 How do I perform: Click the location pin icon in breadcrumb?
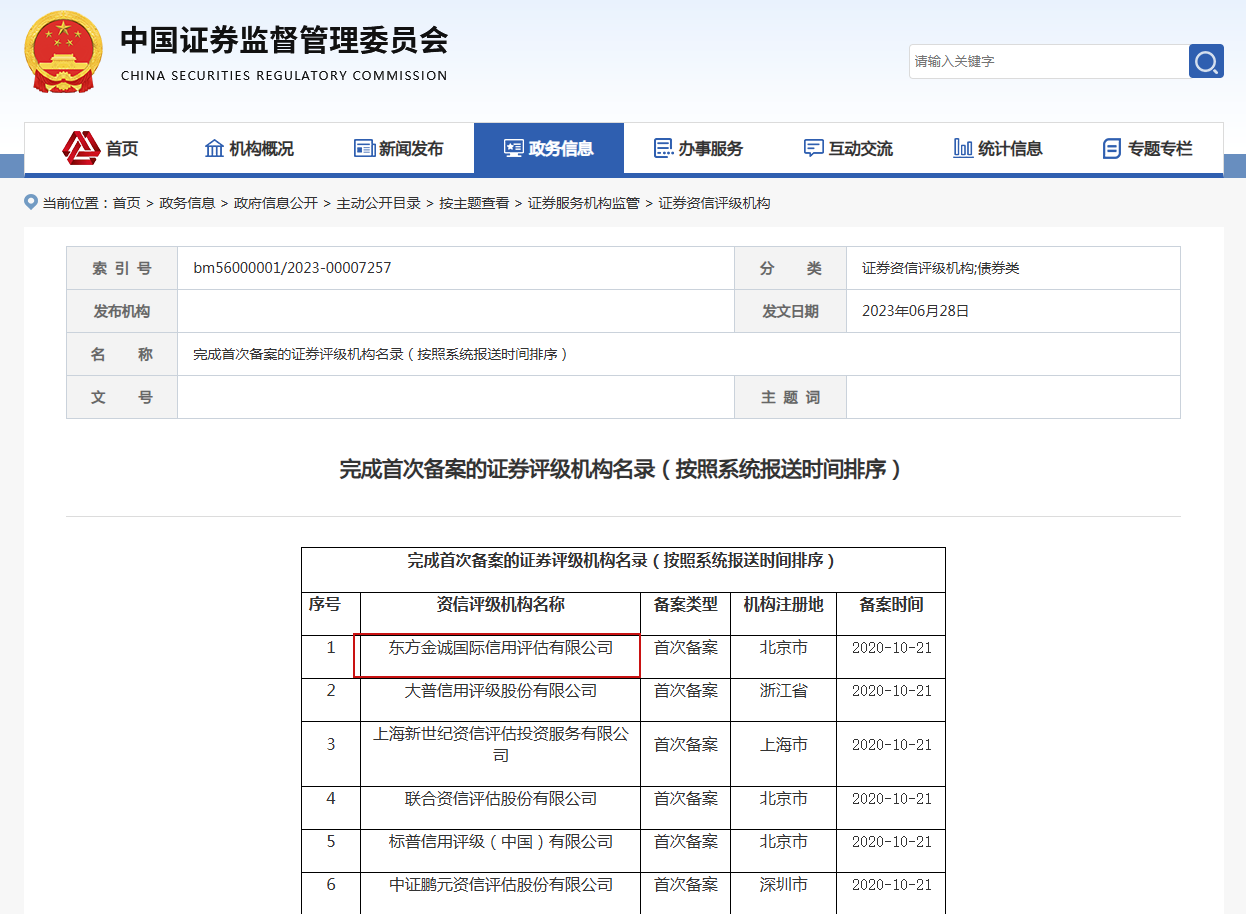(30, 202)
